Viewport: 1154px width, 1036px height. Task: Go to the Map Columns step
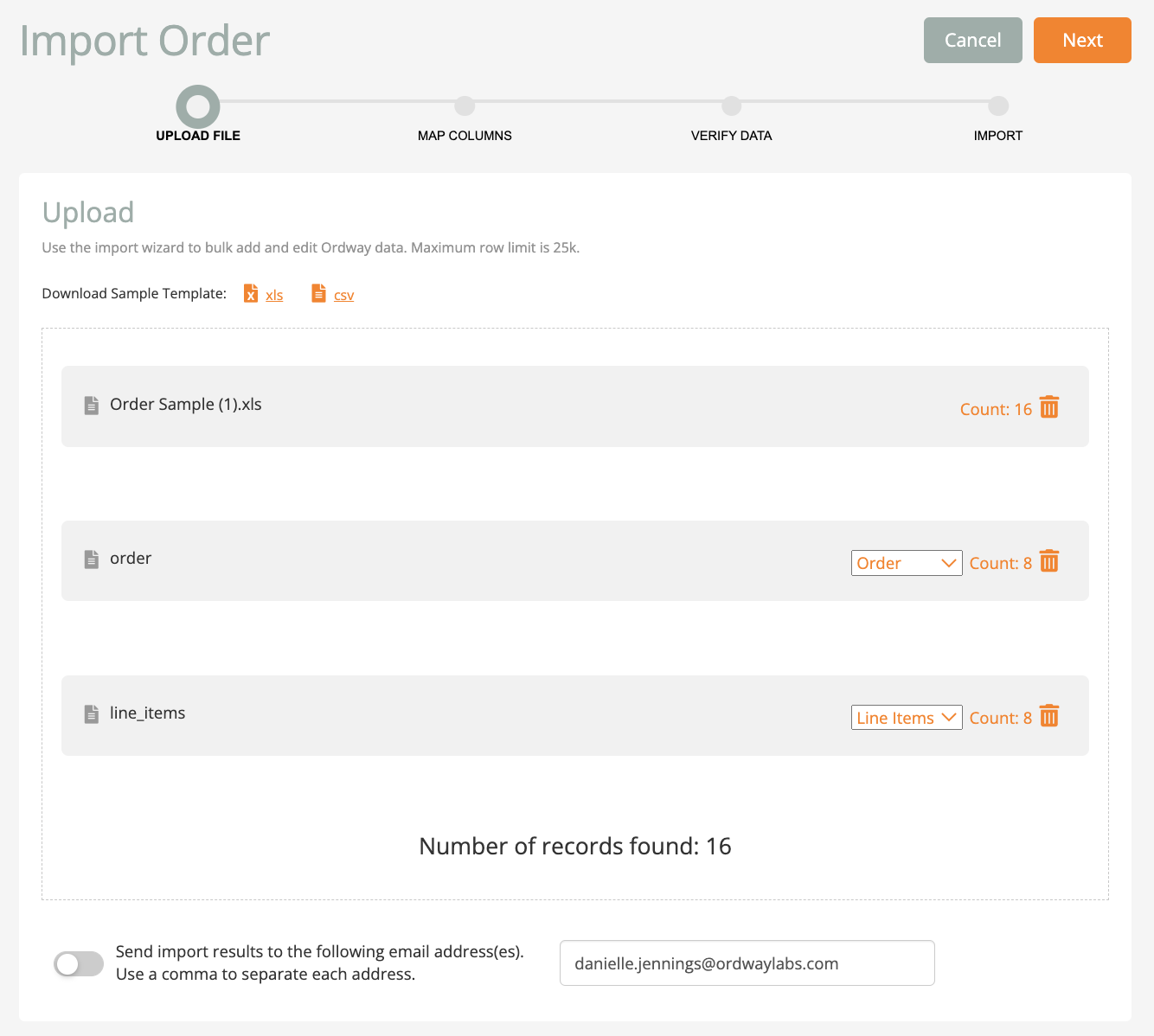tap(465, 106)
